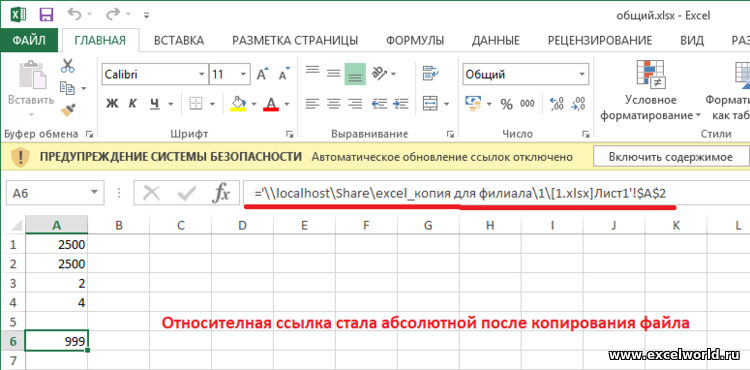Increase the cell indent
Viewport: 750px width, 370px height.
click(x=401, y=103)
